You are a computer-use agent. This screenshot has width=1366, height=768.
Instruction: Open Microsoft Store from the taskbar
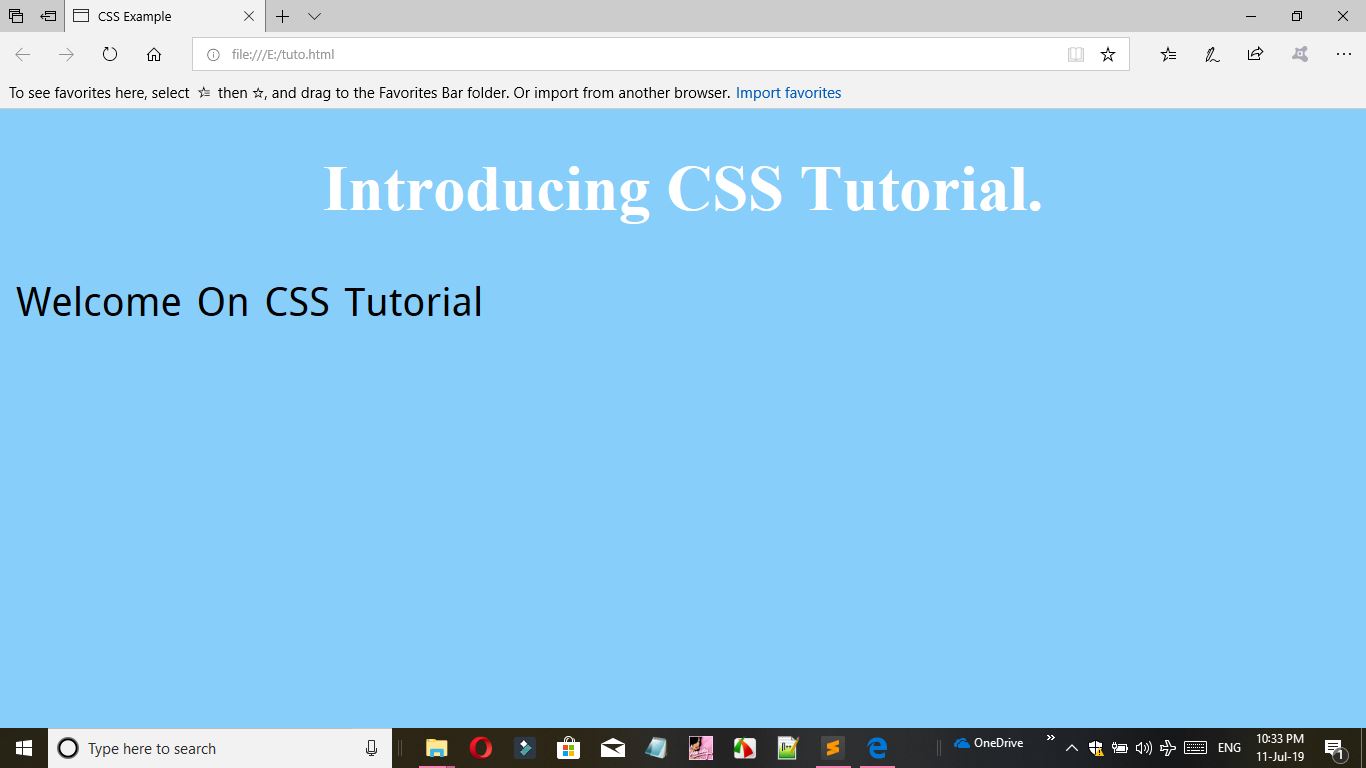(x=568, y=747)
